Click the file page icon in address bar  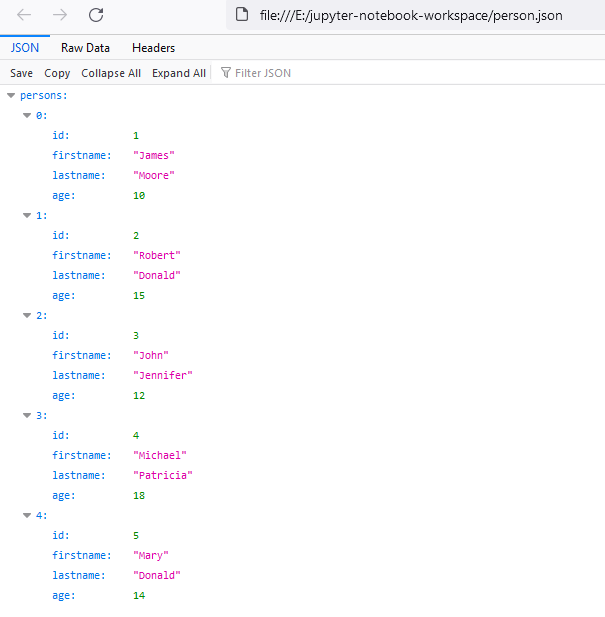242,14
